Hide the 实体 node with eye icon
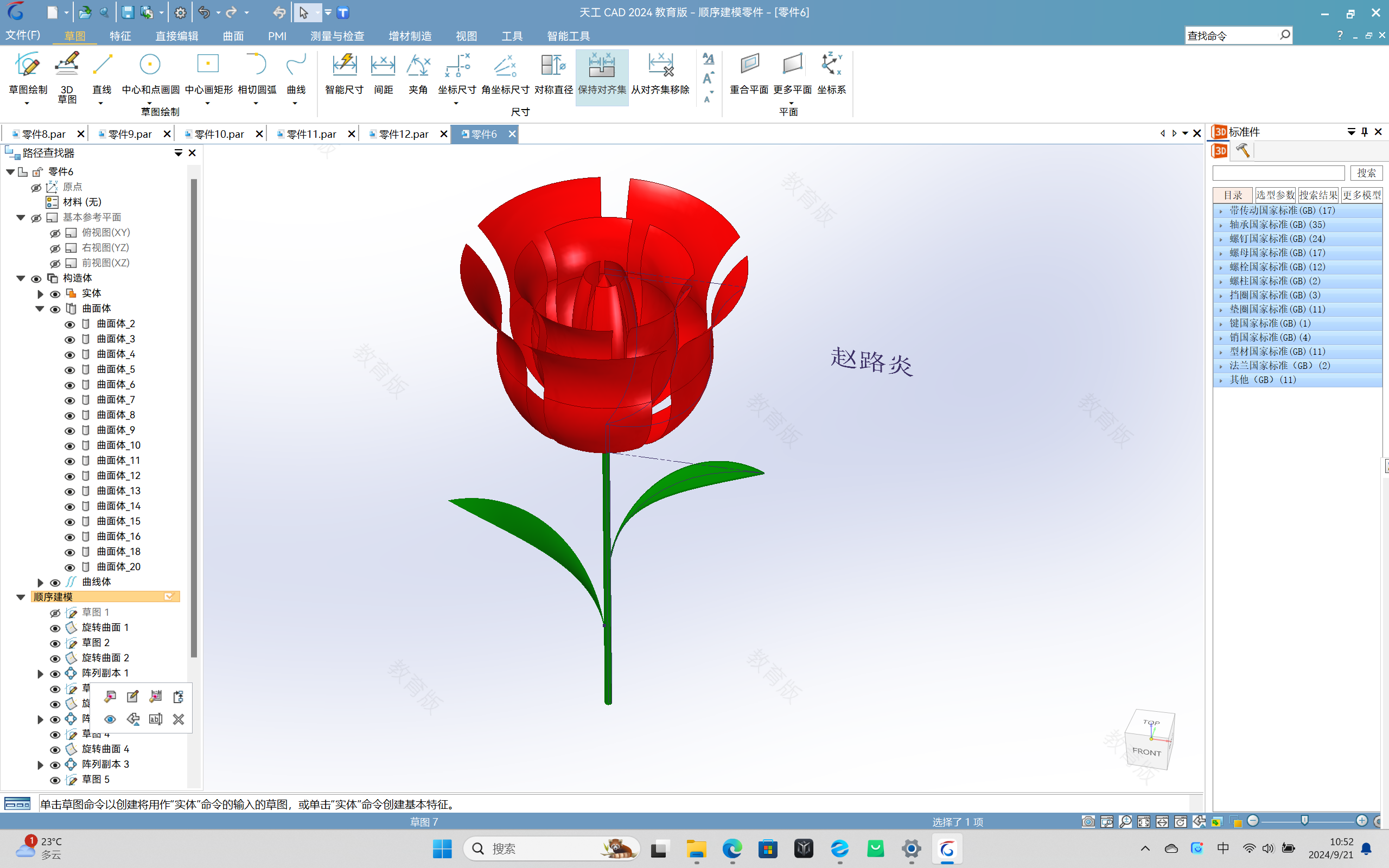Viewport: 1389px width, 868px height. tap(55, 294)
